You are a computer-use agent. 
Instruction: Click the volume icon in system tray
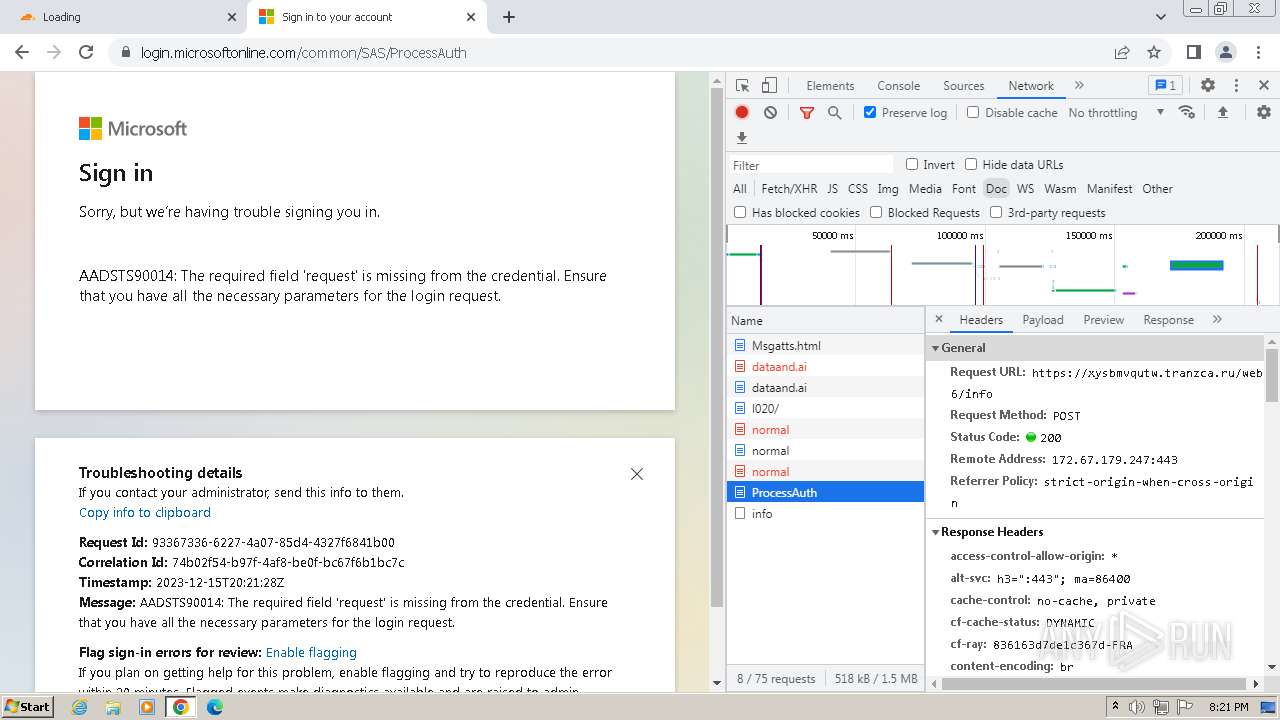coord(1137,707)
